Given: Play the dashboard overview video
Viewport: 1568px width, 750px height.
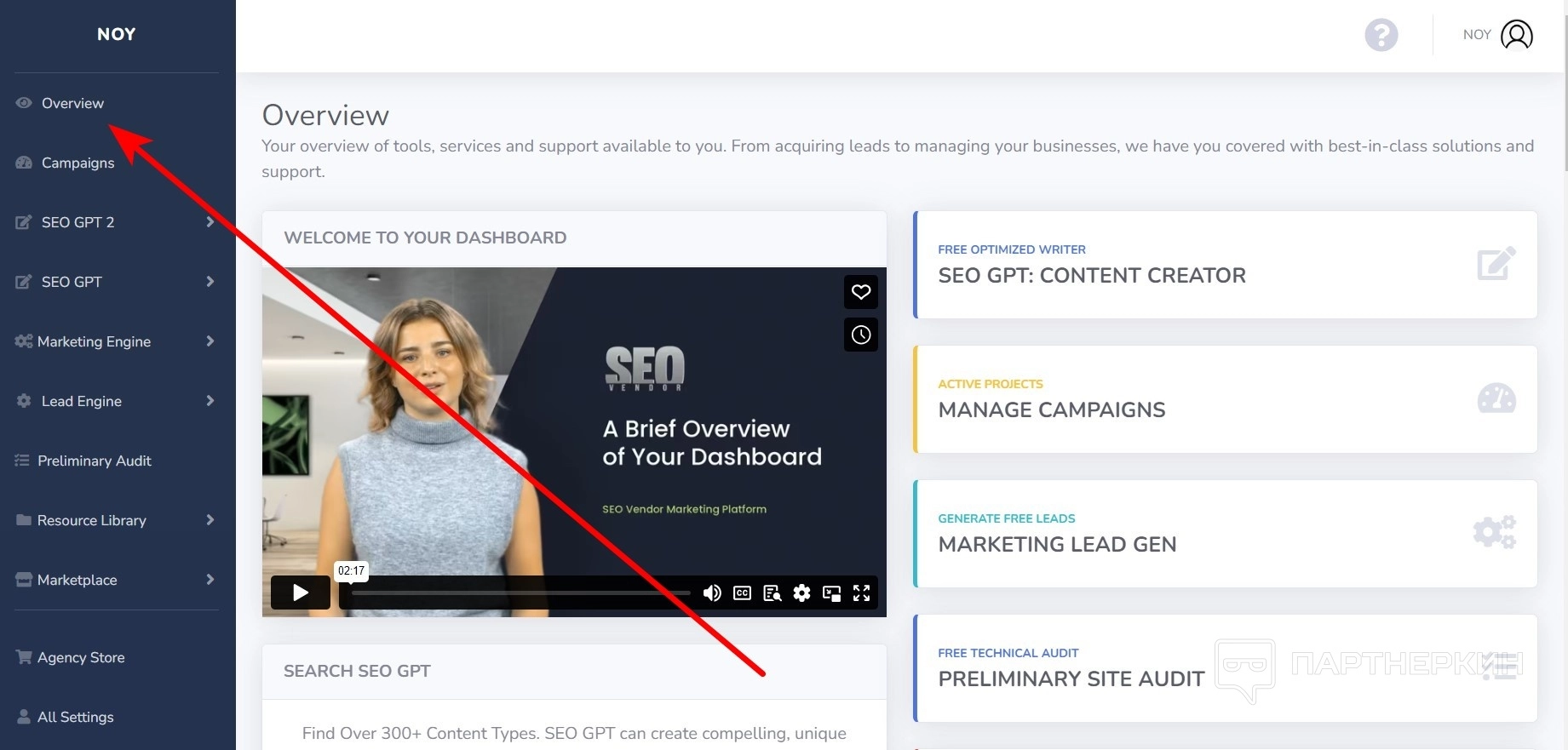Looking at the screenshot, I should 301,593.
